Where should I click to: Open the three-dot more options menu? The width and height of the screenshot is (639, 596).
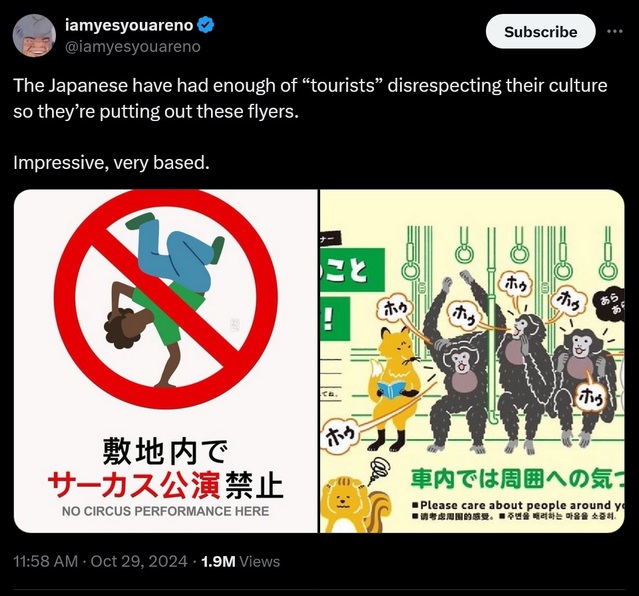[x=615, y=31]
